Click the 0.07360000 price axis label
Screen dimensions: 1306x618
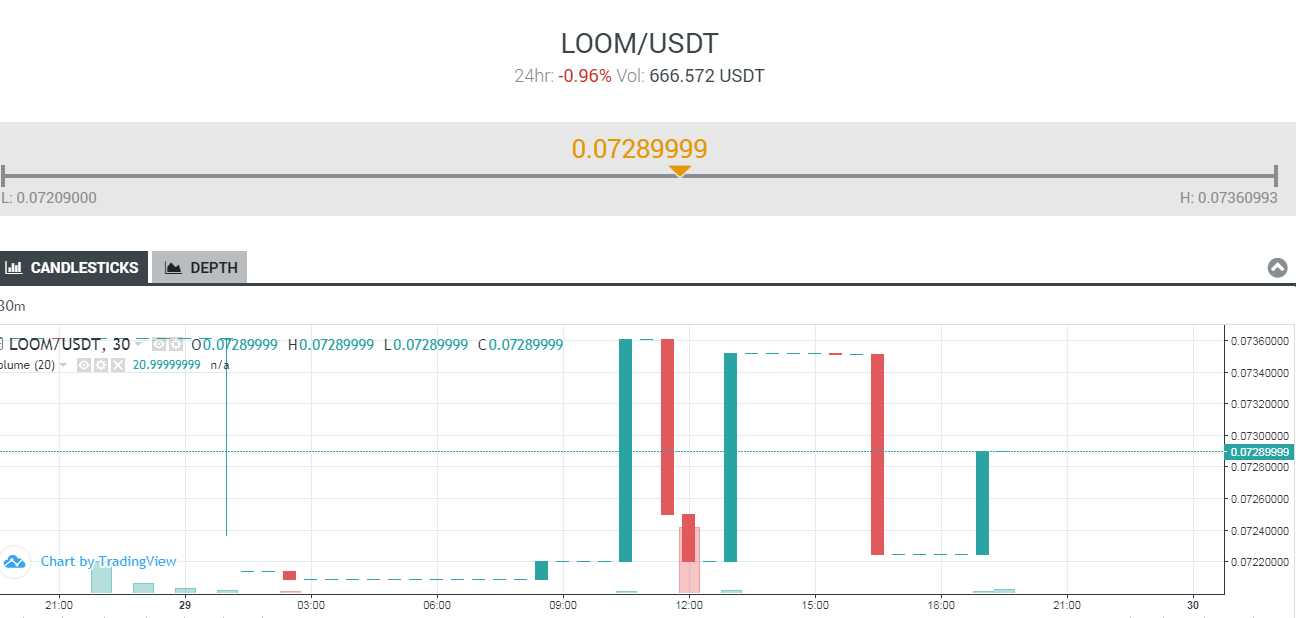(x=1259, y=341)
